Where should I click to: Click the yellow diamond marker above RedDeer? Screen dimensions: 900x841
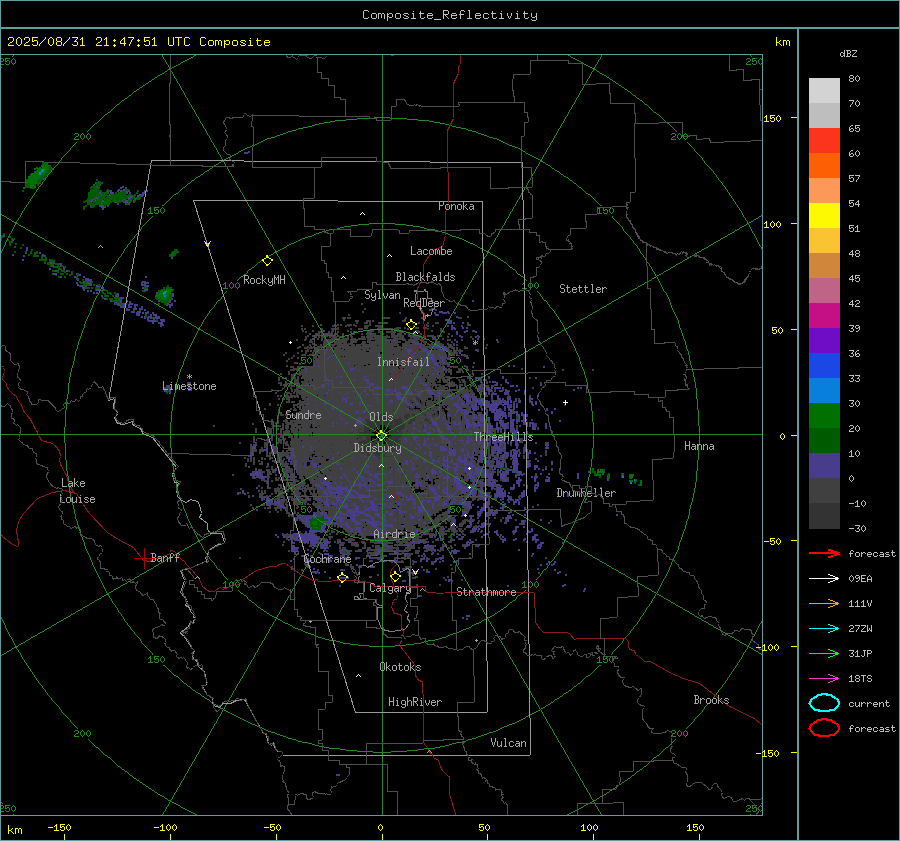click(x=411, y=325)
